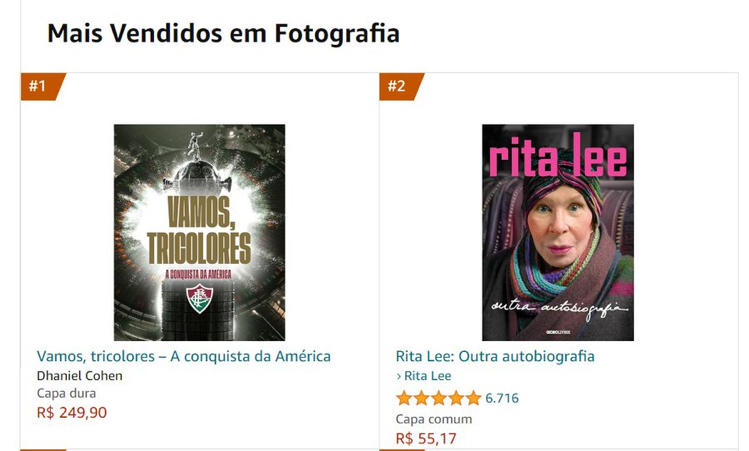This screenshot has width=749, height=451.
Task: Open the Rita Lee book cover image
Action: click(558, 233)
